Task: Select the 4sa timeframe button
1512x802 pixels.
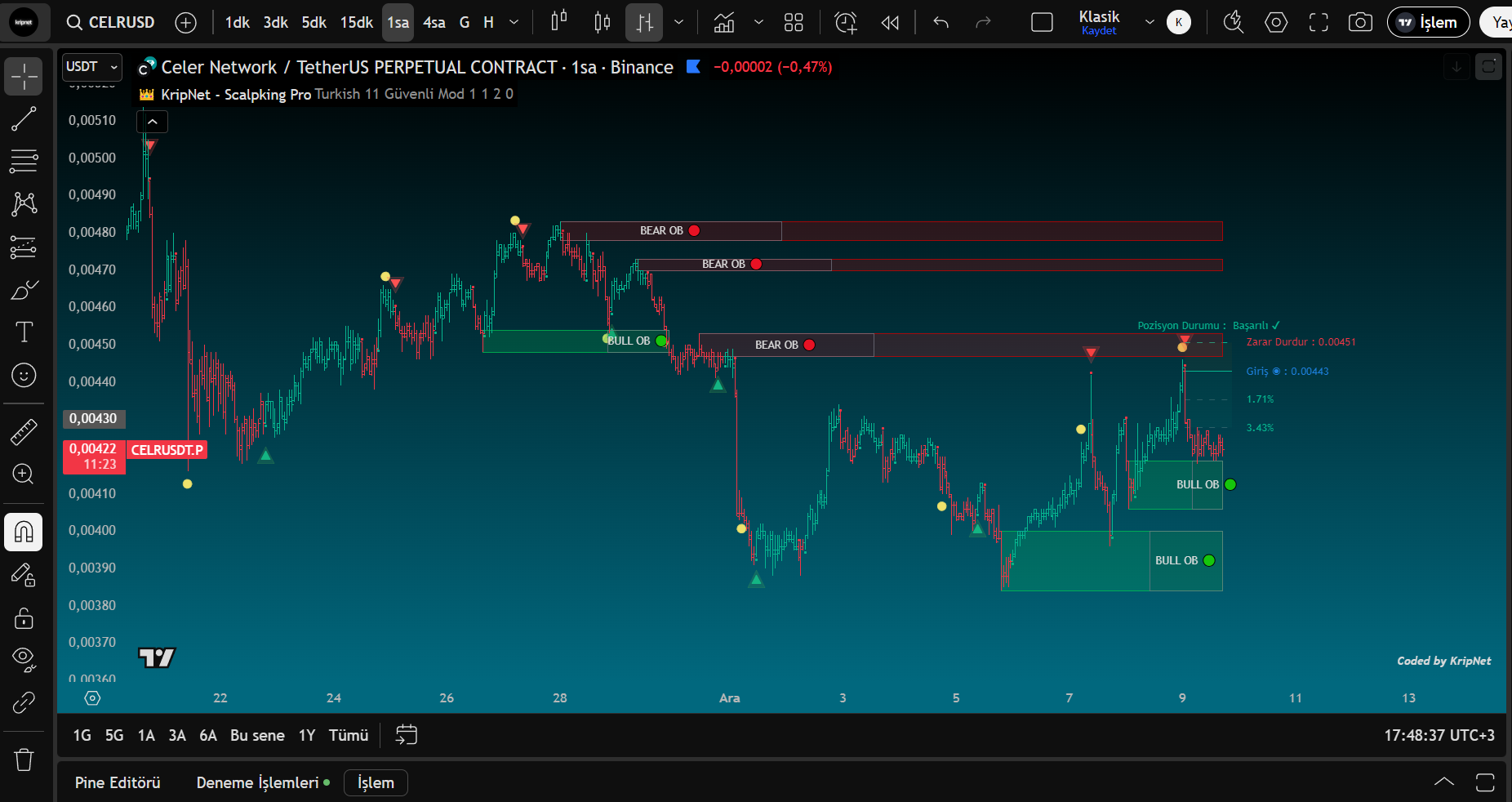Action: coord(434,23)
